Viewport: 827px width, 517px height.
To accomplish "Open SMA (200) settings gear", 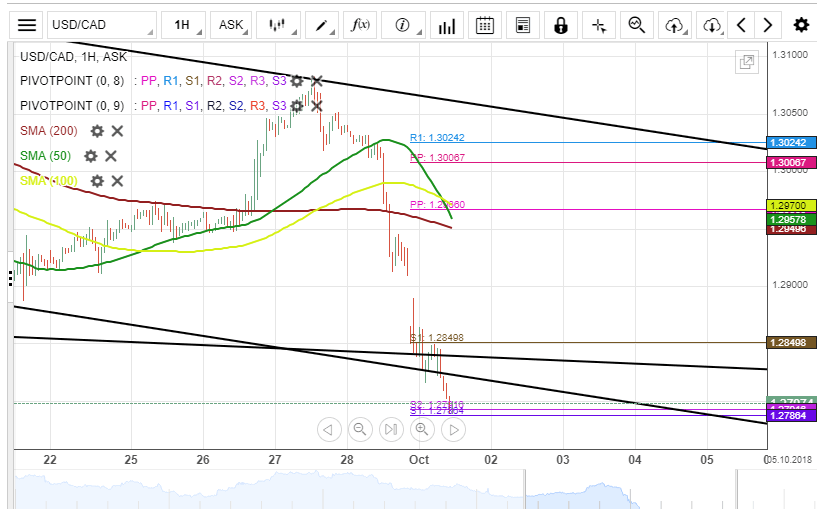I will [97, 131].
